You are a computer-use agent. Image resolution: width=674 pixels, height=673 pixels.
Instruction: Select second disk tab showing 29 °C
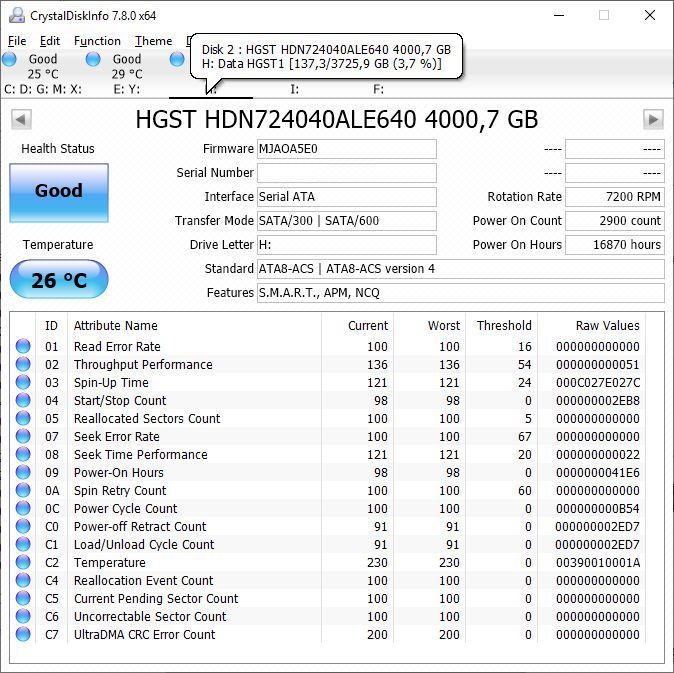click(126, 73)
